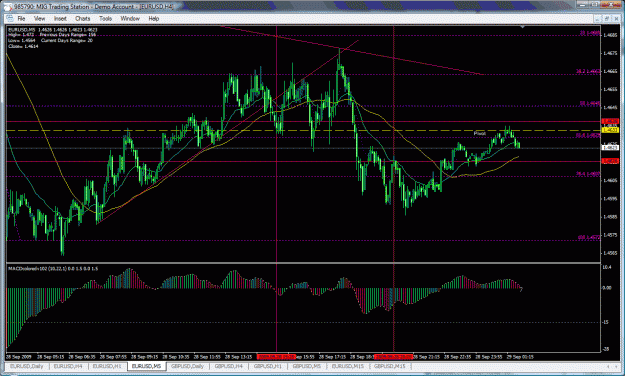The height and width of the screenshot is (376, 625).
Task: Click the second red-highlighted time label
Action: pyautogui.click(x=393, y=357)
